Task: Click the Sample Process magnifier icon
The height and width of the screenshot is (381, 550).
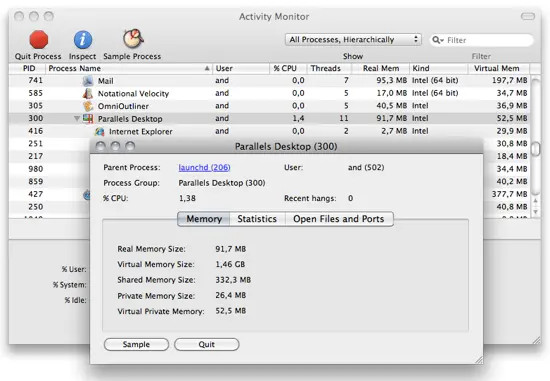Action: coord(133,39)
